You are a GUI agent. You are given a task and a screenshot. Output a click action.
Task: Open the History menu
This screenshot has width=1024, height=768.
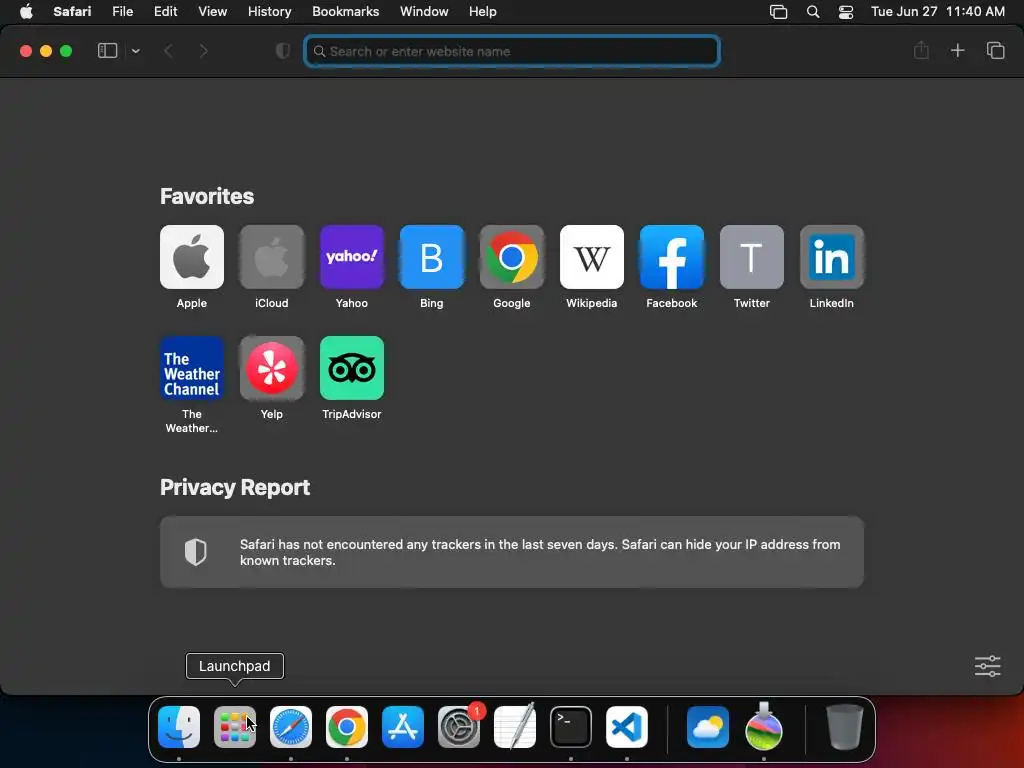(x=270, y=11)
